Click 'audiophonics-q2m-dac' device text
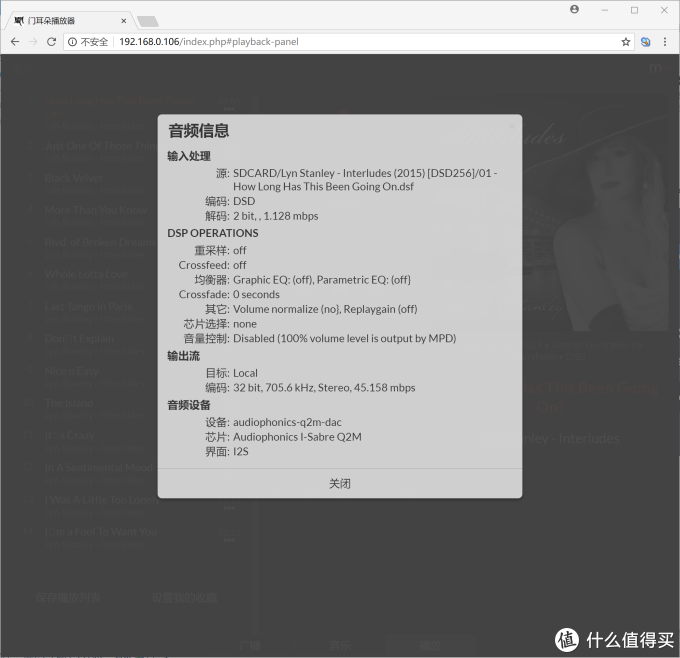The width and height of the screenshot is (680, 658). tap(287, 422)
